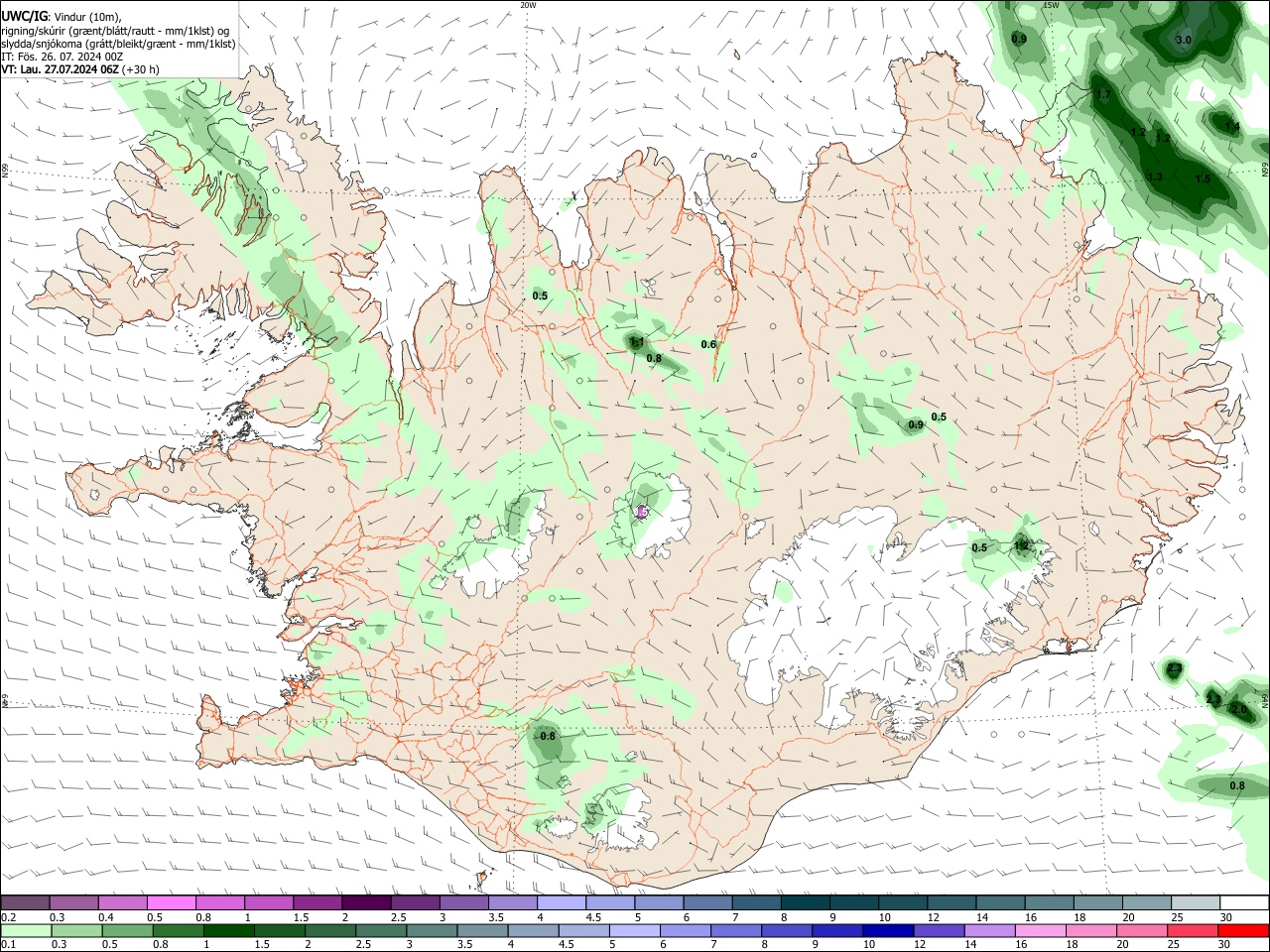Pick the green swatch starting at 0.5, lower scale
The width and height of the screenshot is (1270, 952).
(128, 931)
